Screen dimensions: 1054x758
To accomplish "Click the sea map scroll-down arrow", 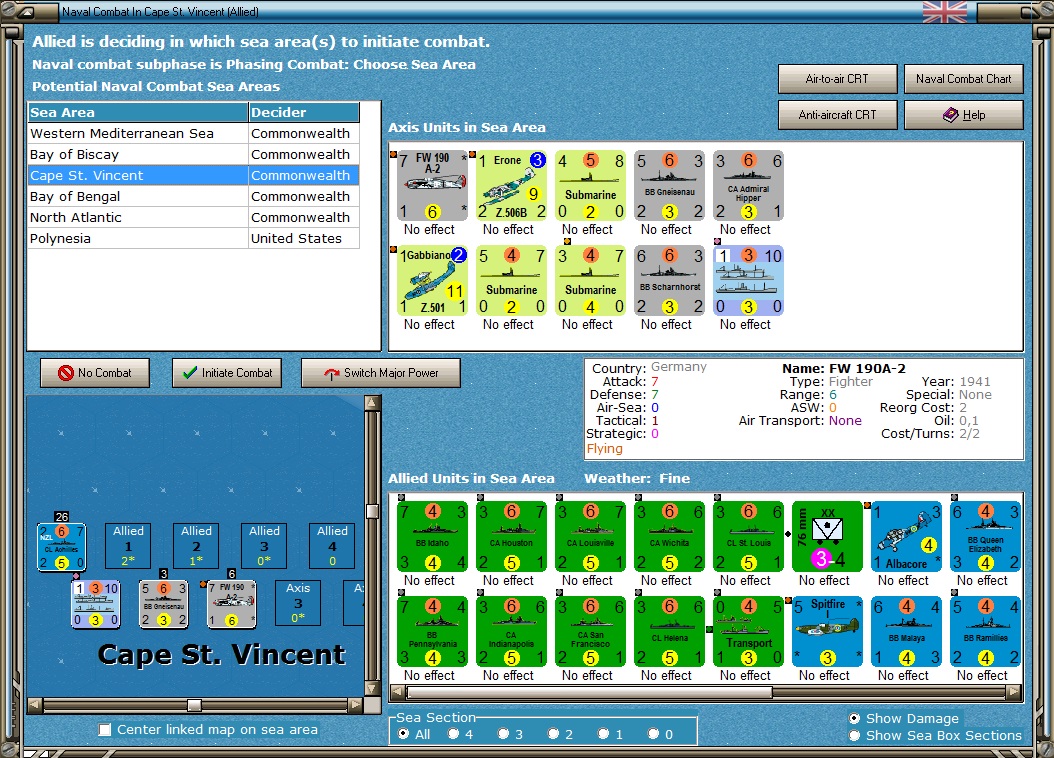I will coord(372,688).
